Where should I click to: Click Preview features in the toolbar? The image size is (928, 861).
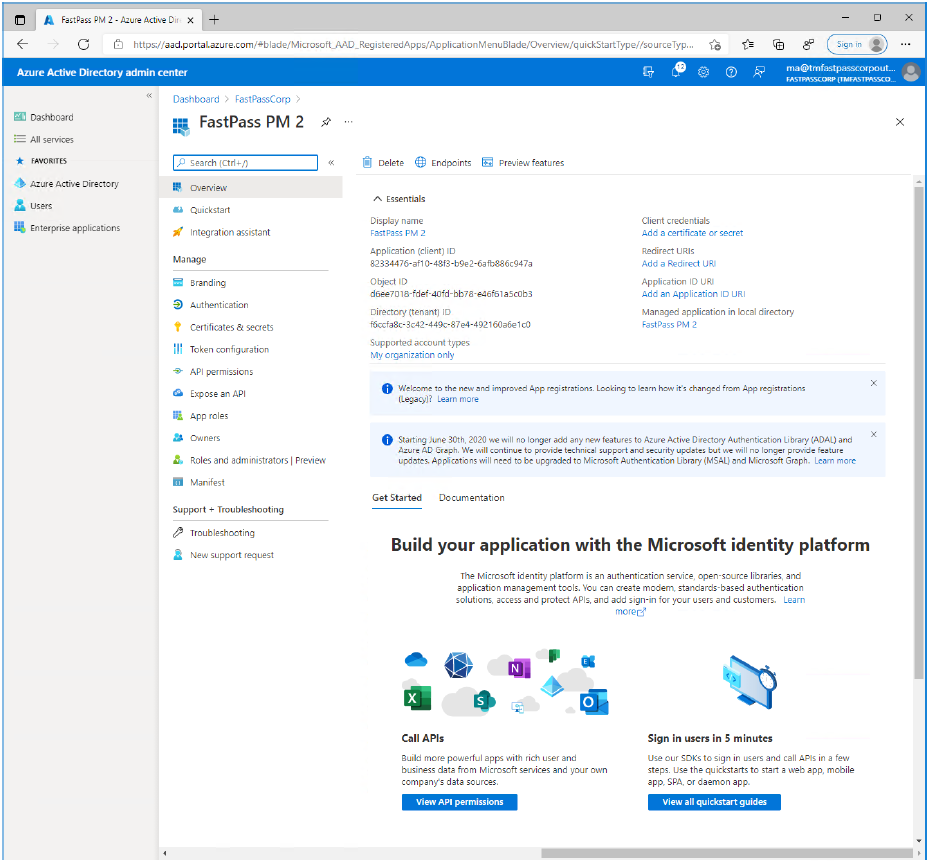pyautogui.click(x=523, y=163)
